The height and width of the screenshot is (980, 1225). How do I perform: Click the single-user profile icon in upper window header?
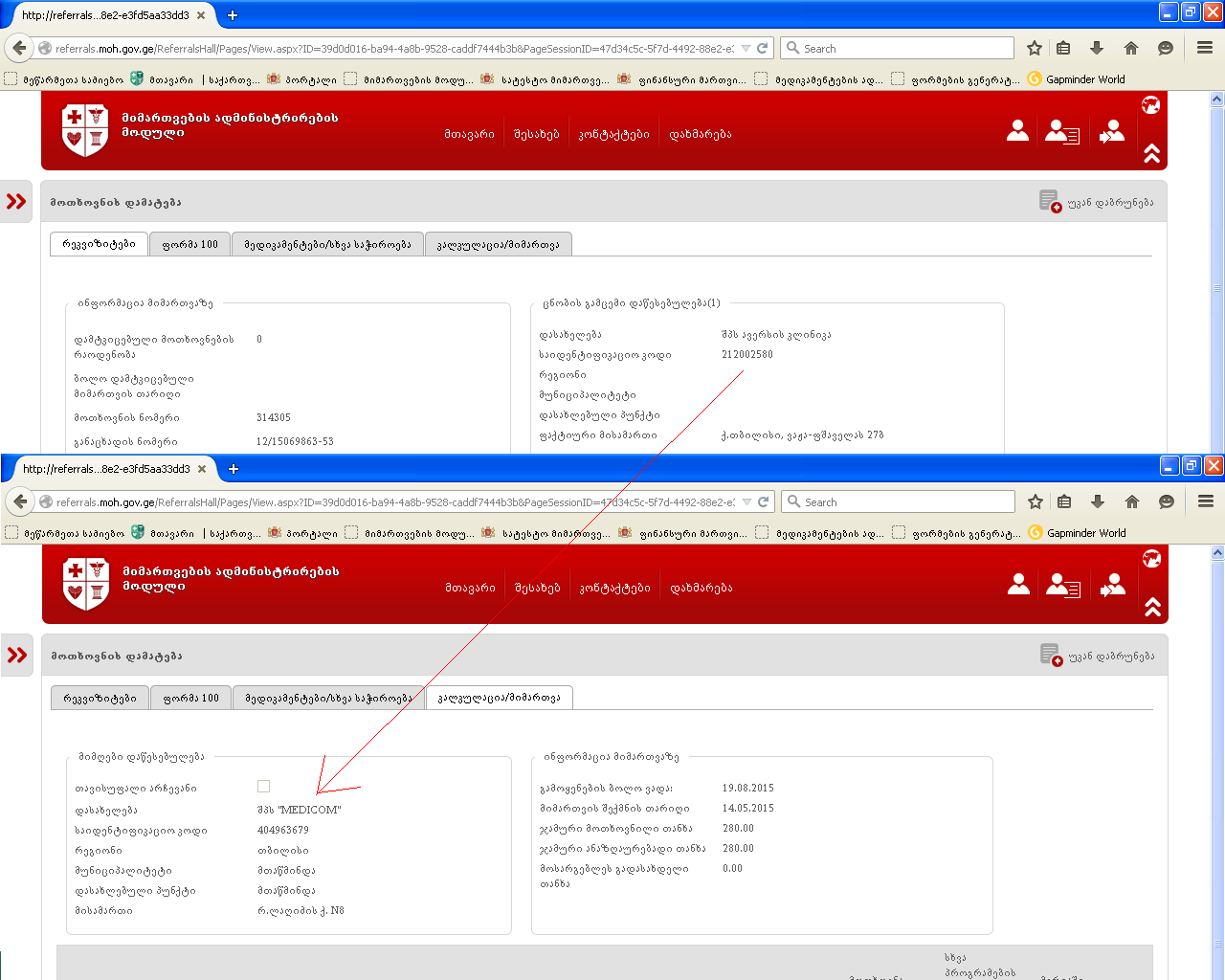[x=1017, y=131]
